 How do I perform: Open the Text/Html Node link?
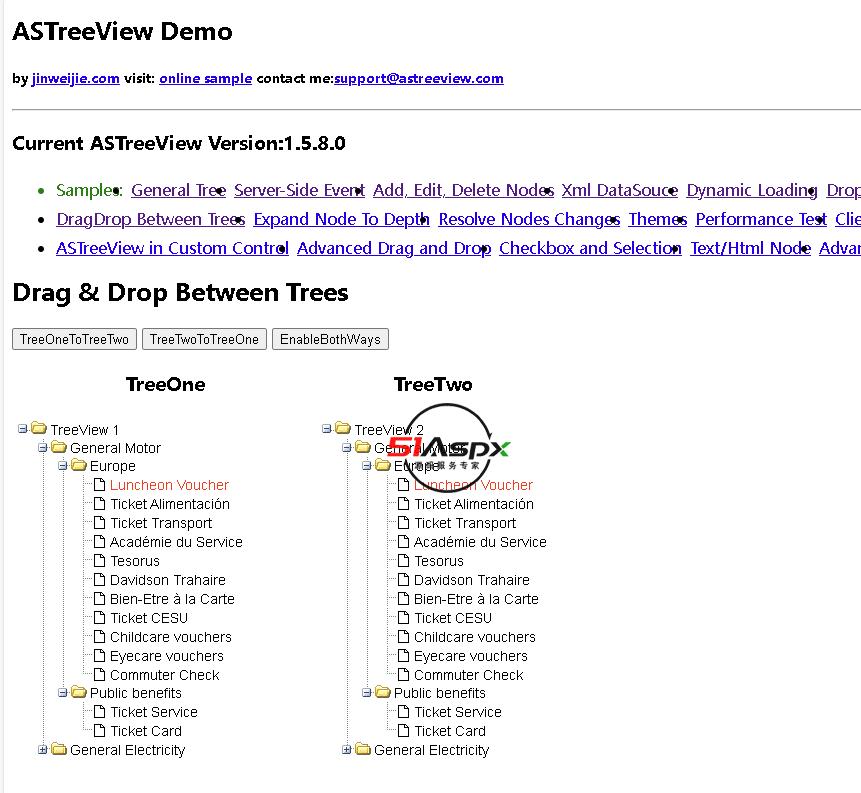(x=751, y=248)
